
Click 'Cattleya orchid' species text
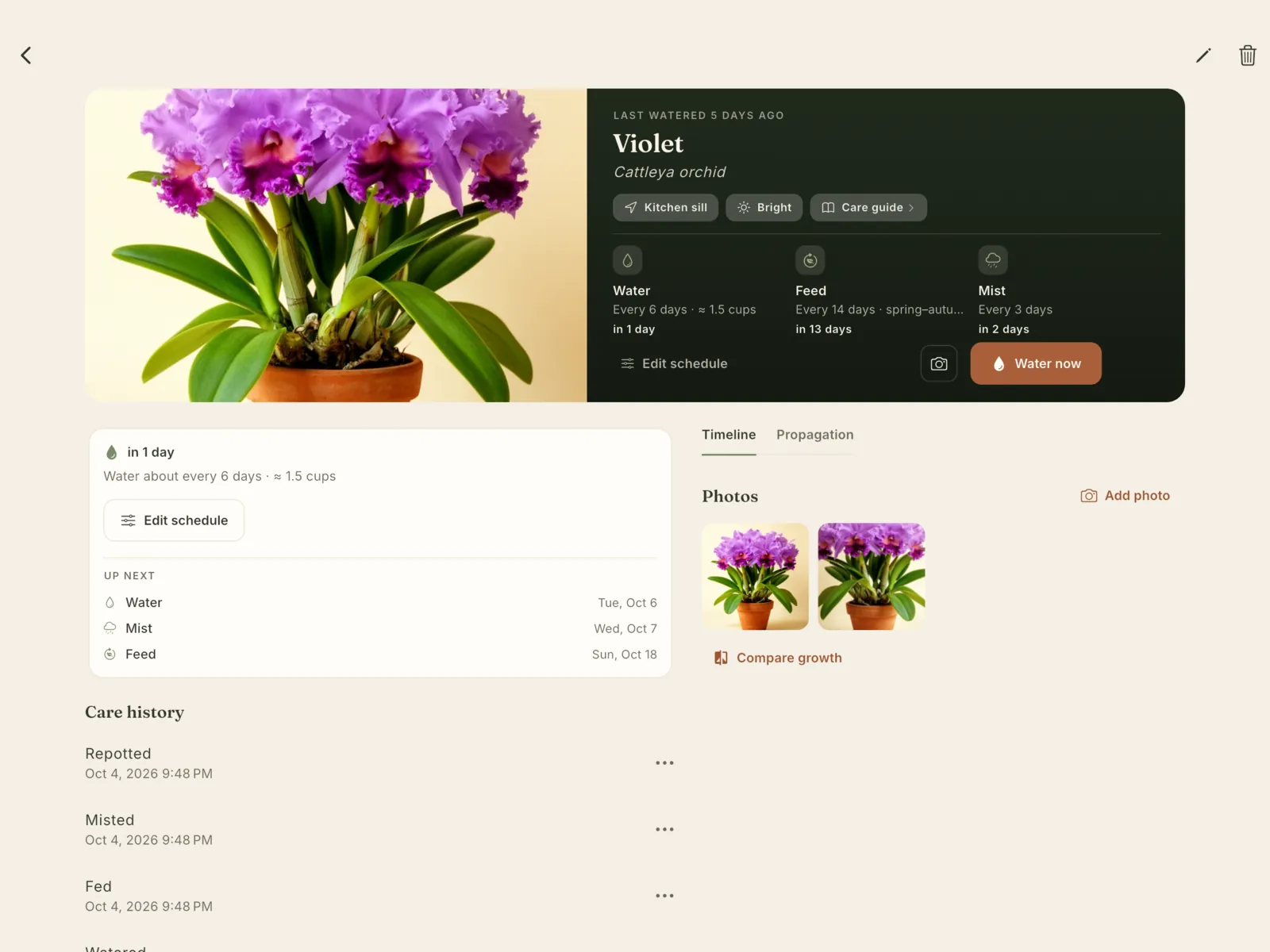pos(670,172)
